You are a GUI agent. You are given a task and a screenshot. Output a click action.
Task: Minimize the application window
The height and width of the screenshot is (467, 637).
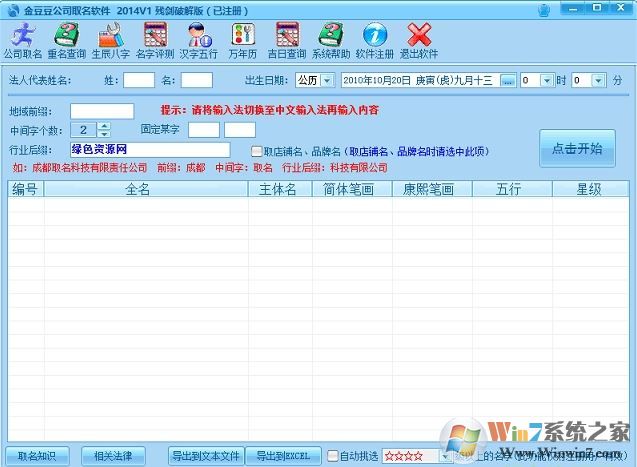(573, 8)
